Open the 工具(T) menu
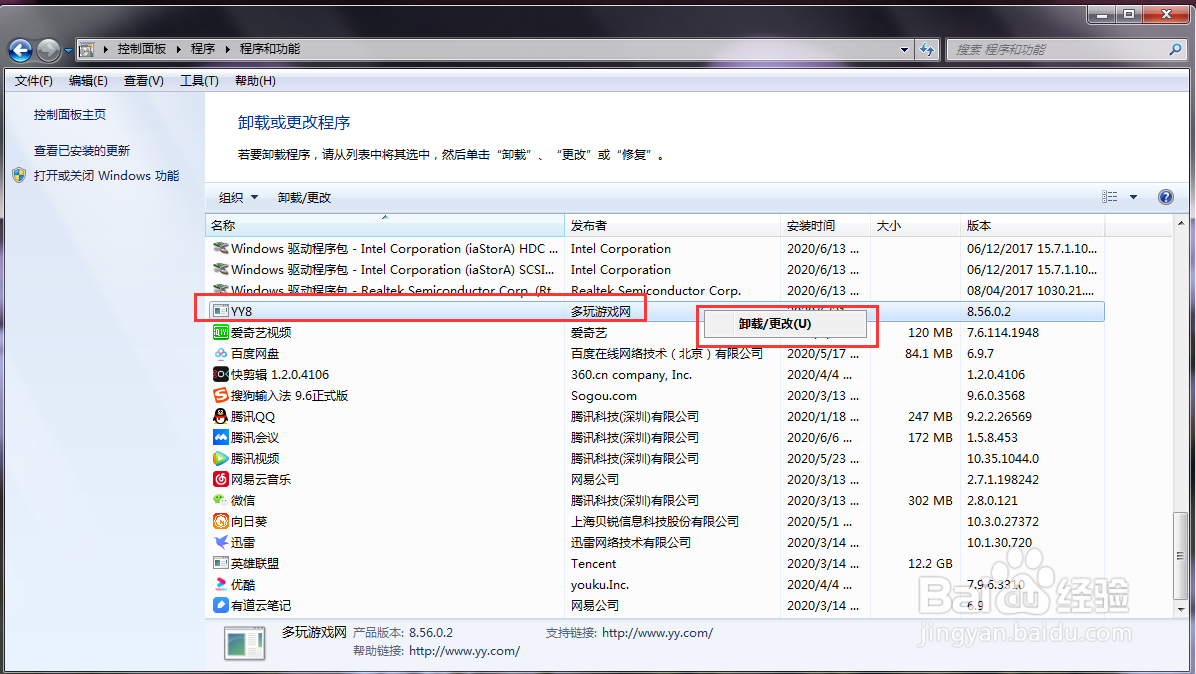This screenshot has height=674, width=1196. pyautogui.click(x=199, y=81)
